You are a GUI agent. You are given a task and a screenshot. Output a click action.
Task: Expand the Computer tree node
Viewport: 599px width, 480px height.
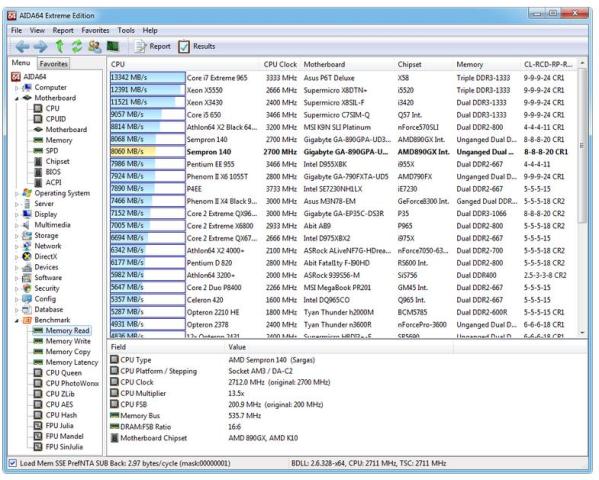click(16, 88)
